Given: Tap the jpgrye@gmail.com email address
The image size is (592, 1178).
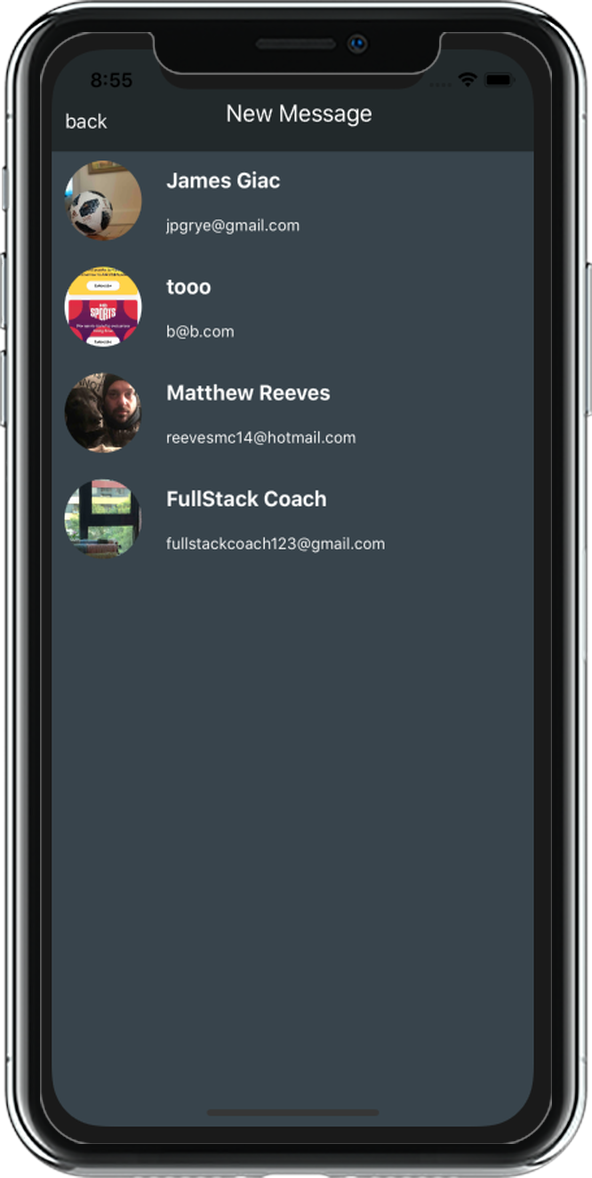Looking at the screenshot, I should (233, 225).
